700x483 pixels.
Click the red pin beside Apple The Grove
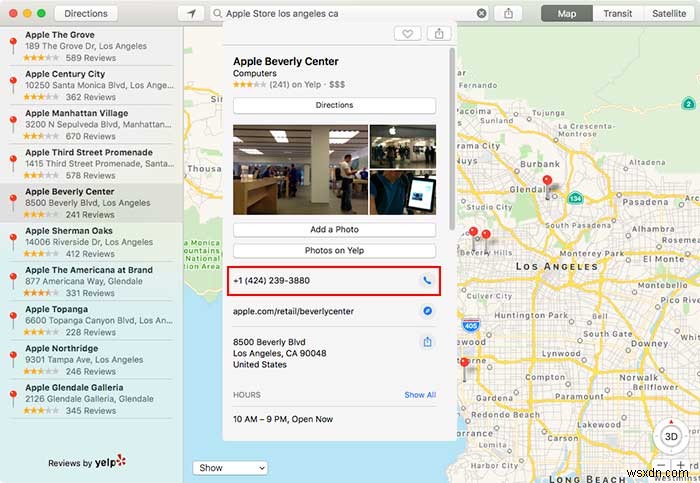13,45
